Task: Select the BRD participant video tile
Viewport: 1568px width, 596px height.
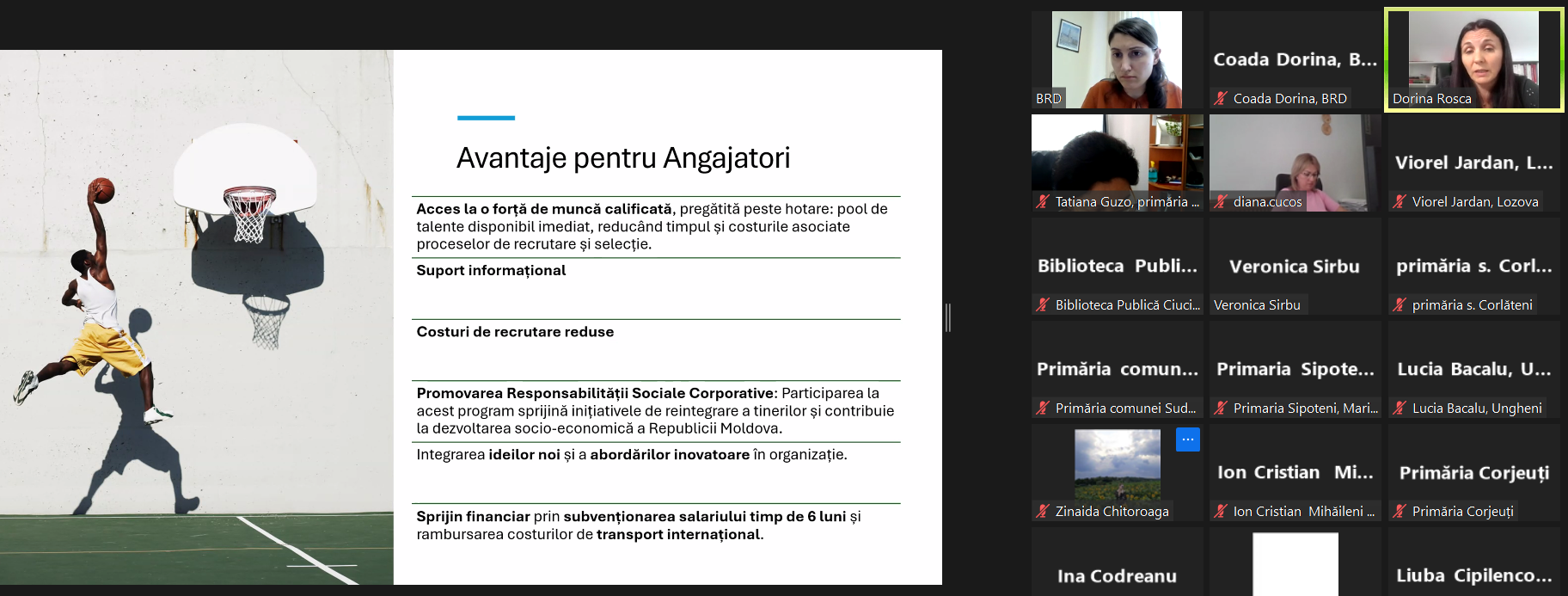Action: (1117, 58)
